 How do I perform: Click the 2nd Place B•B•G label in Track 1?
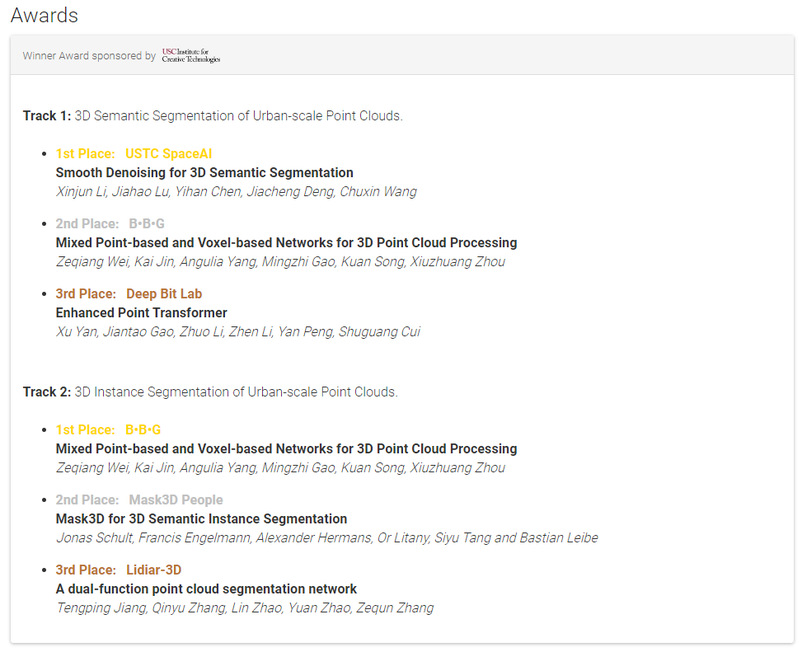(x=111, y=224)
